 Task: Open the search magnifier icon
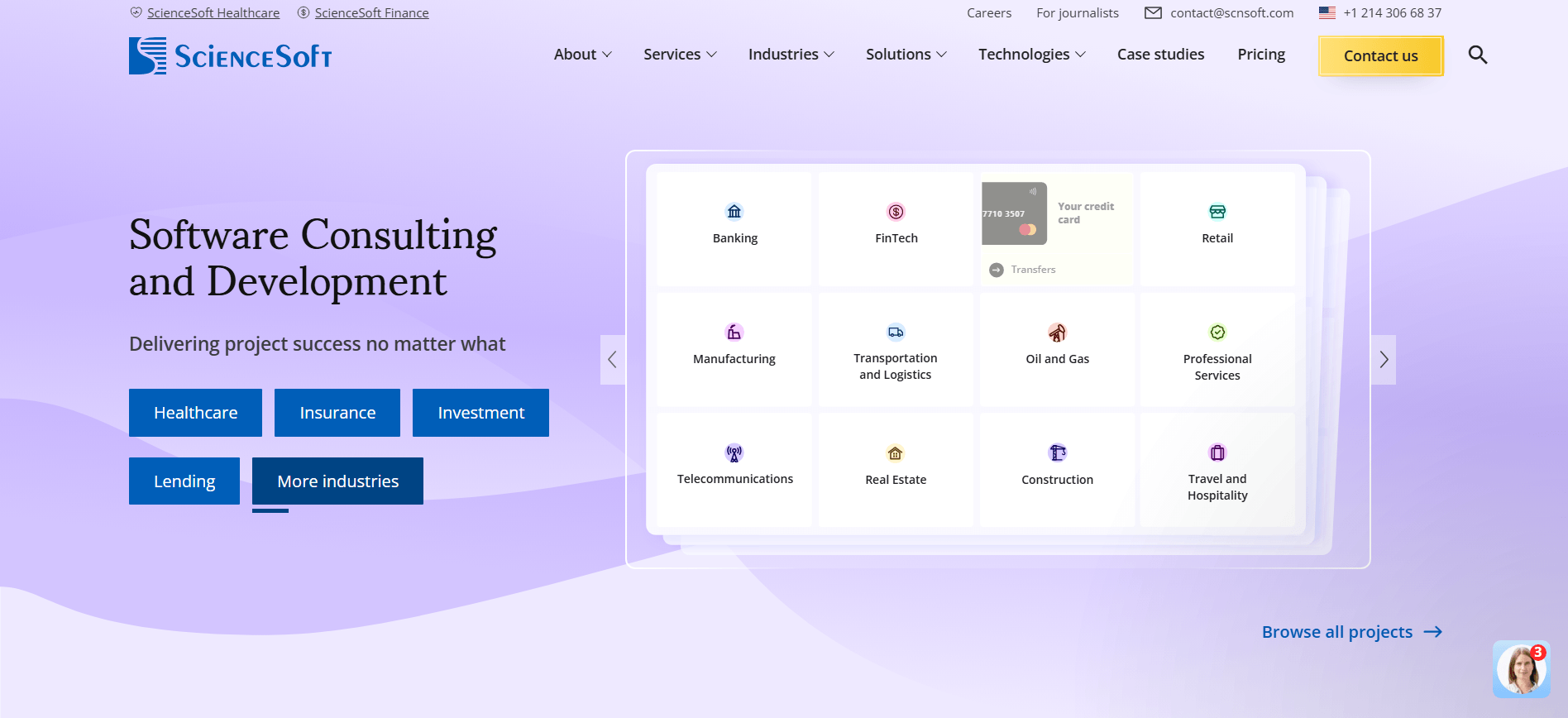pyautogui.click(x=1477, y=55)
